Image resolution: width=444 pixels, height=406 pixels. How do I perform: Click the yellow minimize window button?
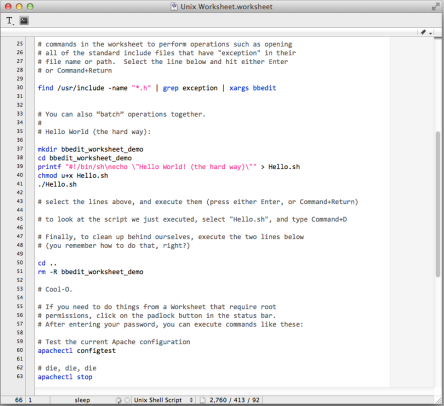pyautogui.click(x=19, y=6)
